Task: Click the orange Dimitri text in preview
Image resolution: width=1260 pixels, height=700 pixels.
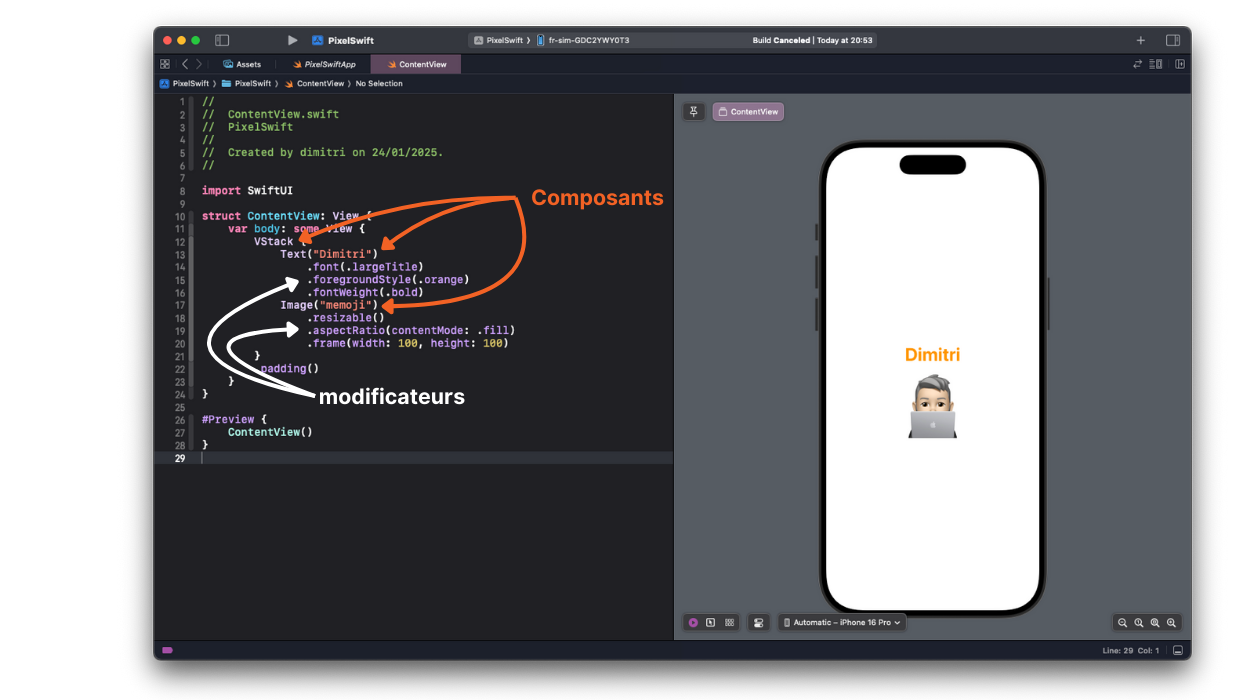Action: click(932, 355)
